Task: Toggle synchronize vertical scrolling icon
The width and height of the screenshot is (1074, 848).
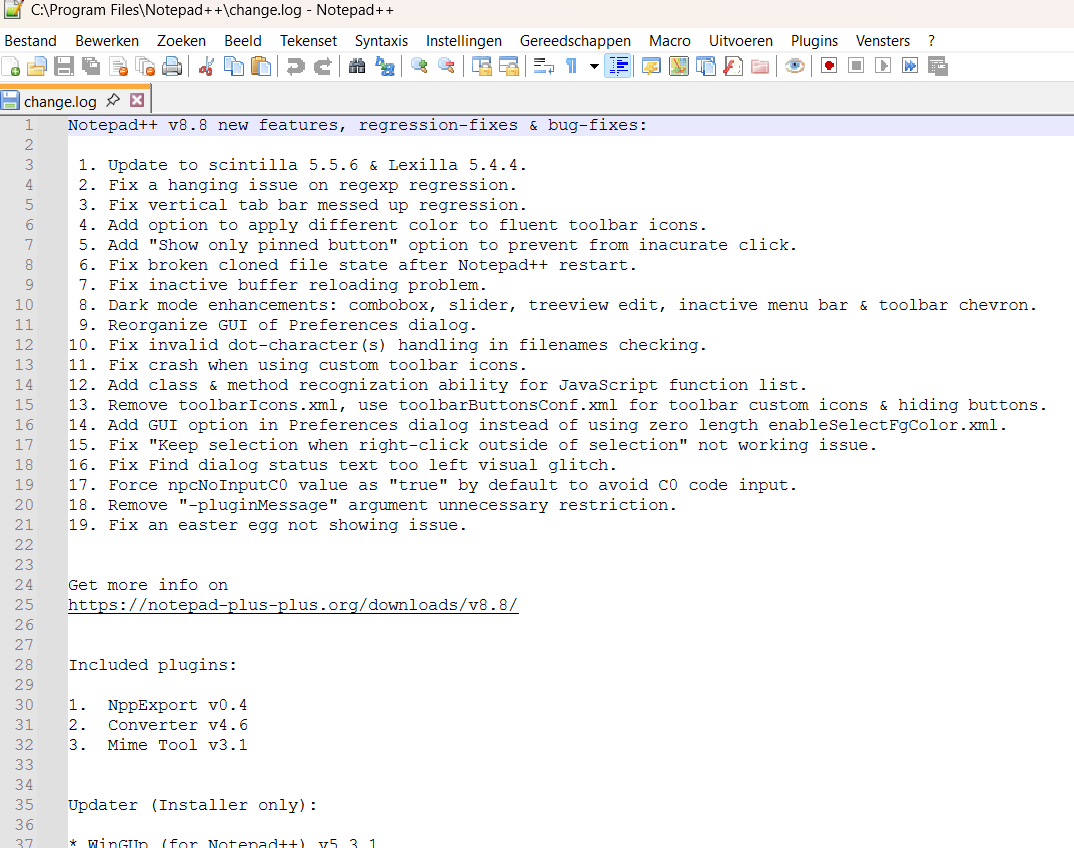Action: click(482, 66)
